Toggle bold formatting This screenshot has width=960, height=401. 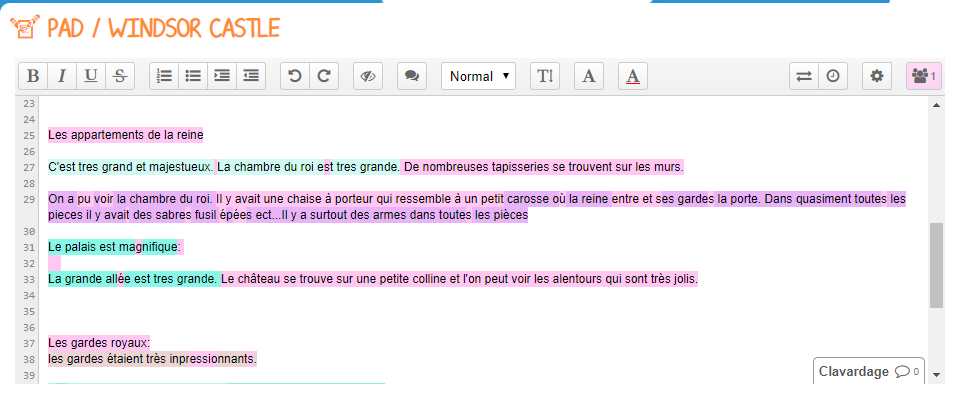(33, 76)
